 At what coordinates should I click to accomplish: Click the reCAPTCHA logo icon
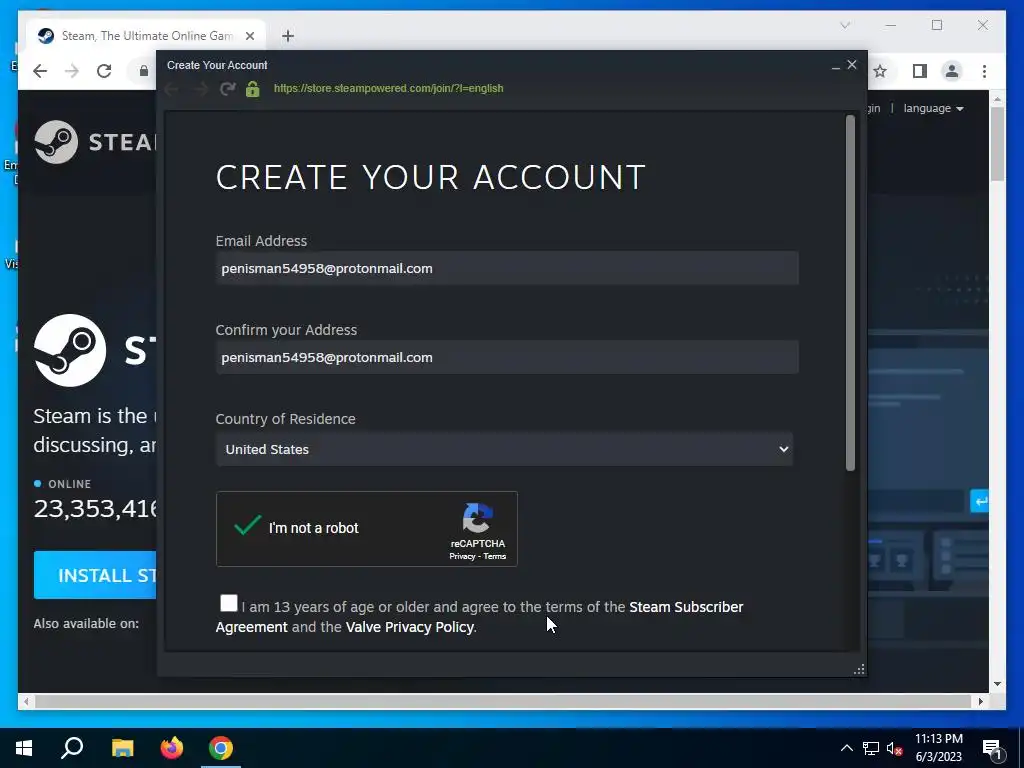click(x=477, y=519)
